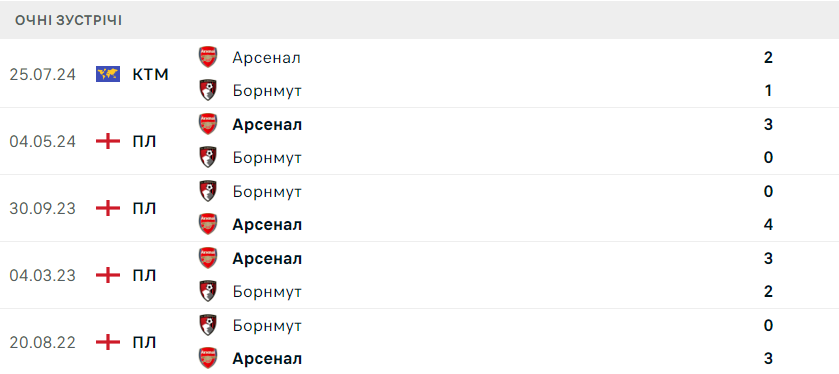Open Борнмут team link in 04.05.24 row
839x374 pixels.
click(267, 158)
